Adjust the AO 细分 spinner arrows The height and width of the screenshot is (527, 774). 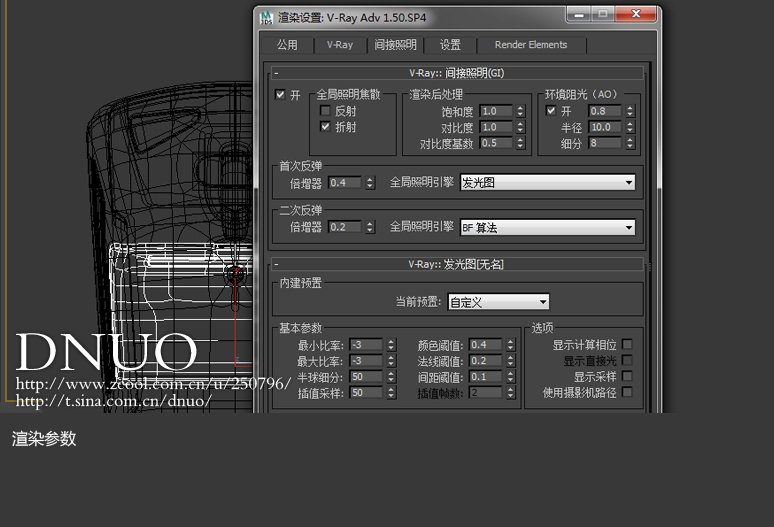pos(630,143)
